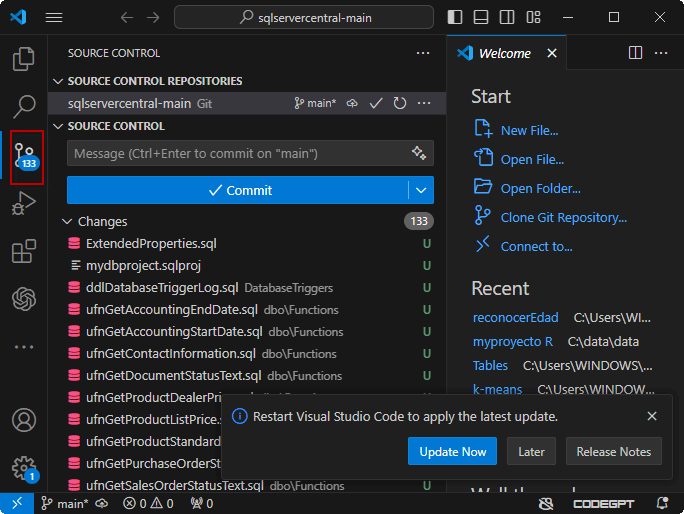
Task: Click the Clone Git Repository link
Action: pyautogui.click(x=563, y=217)
